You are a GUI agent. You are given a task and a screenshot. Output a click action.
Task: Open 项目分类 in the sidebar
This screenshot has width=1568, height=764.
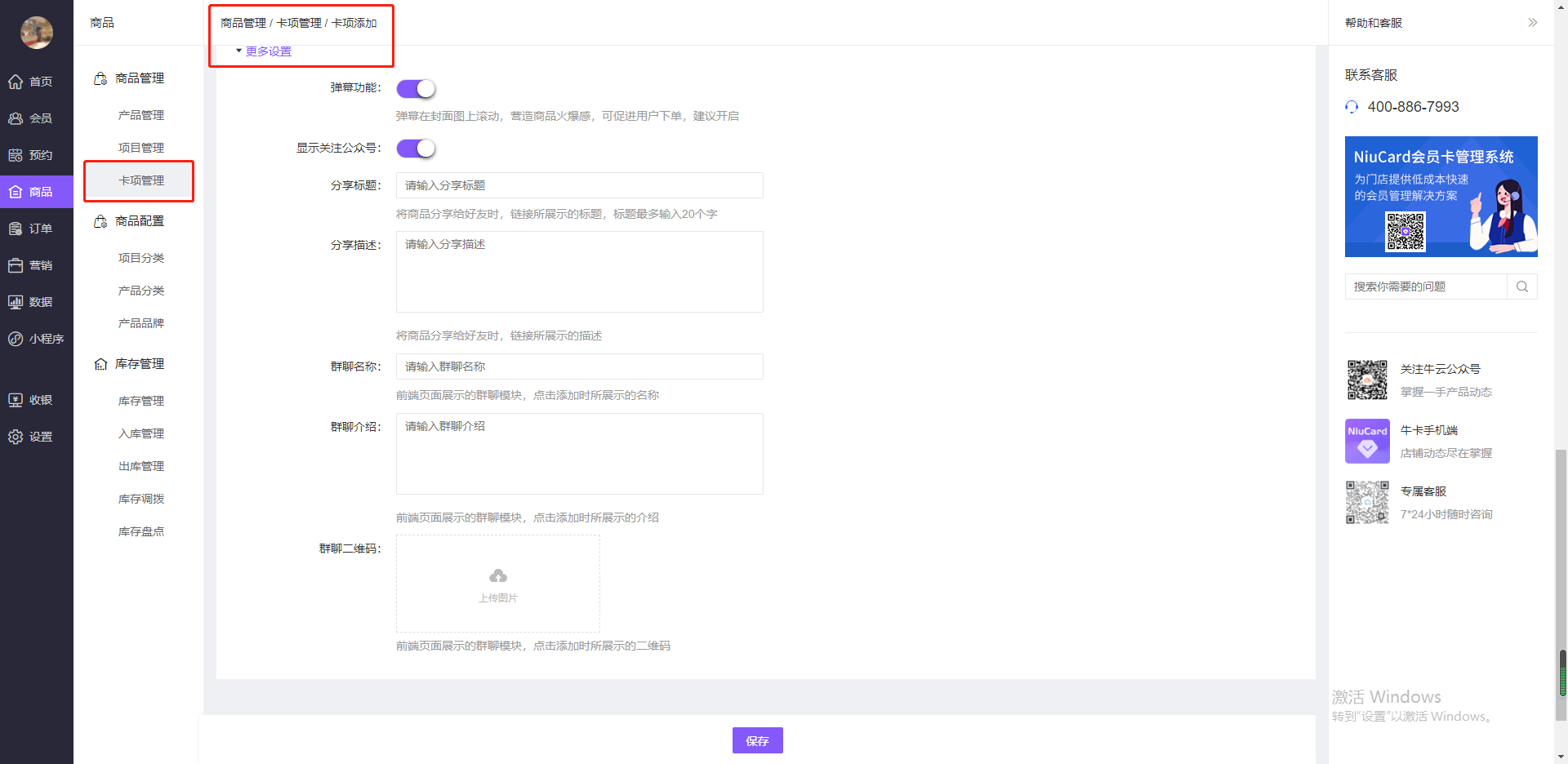141,258
